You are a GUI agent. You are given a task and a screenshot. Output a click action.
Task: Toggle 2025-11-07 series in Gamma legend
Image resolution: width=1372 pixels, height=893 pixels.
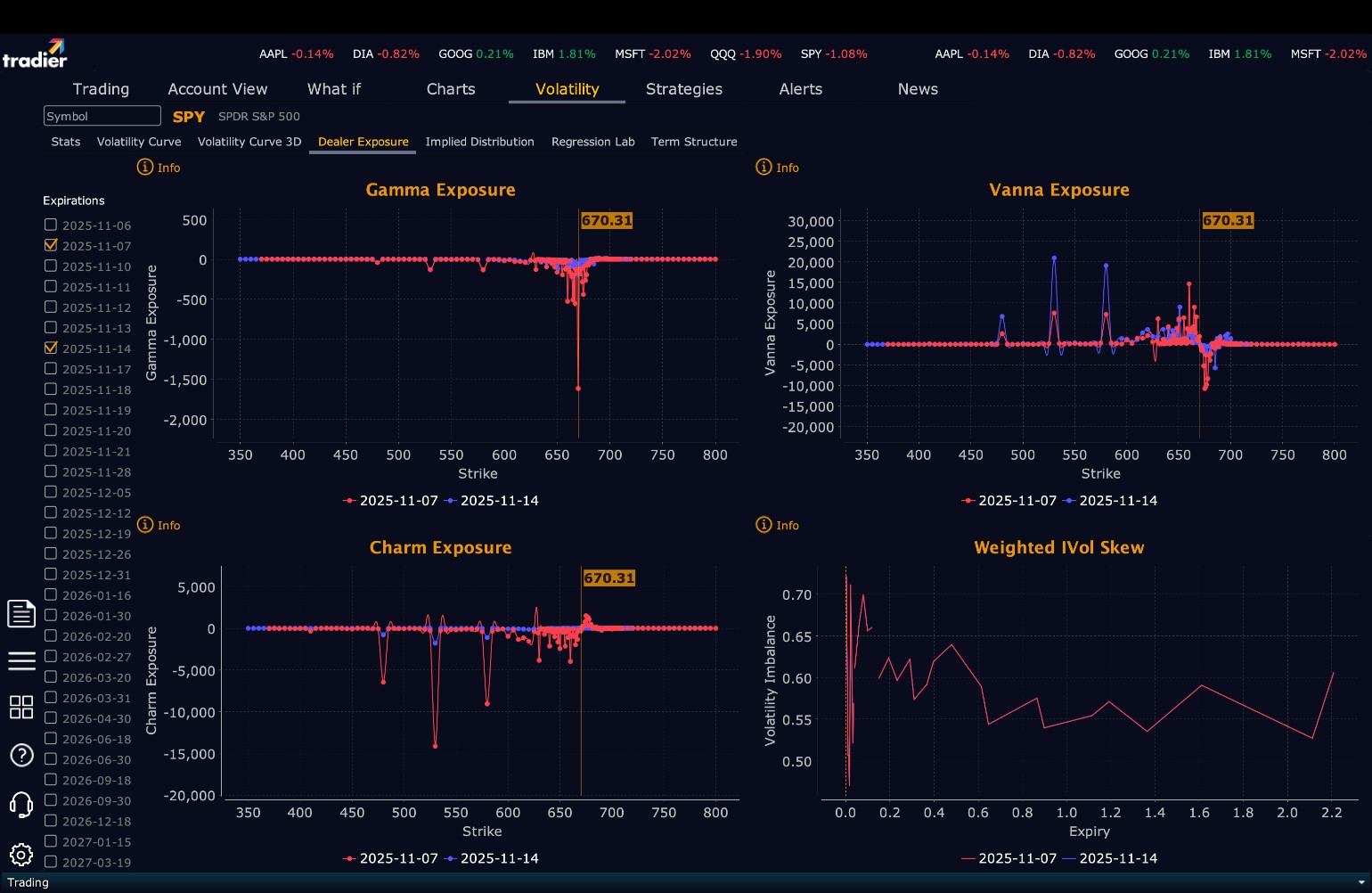pyautogui.click(x=390, y=501)
